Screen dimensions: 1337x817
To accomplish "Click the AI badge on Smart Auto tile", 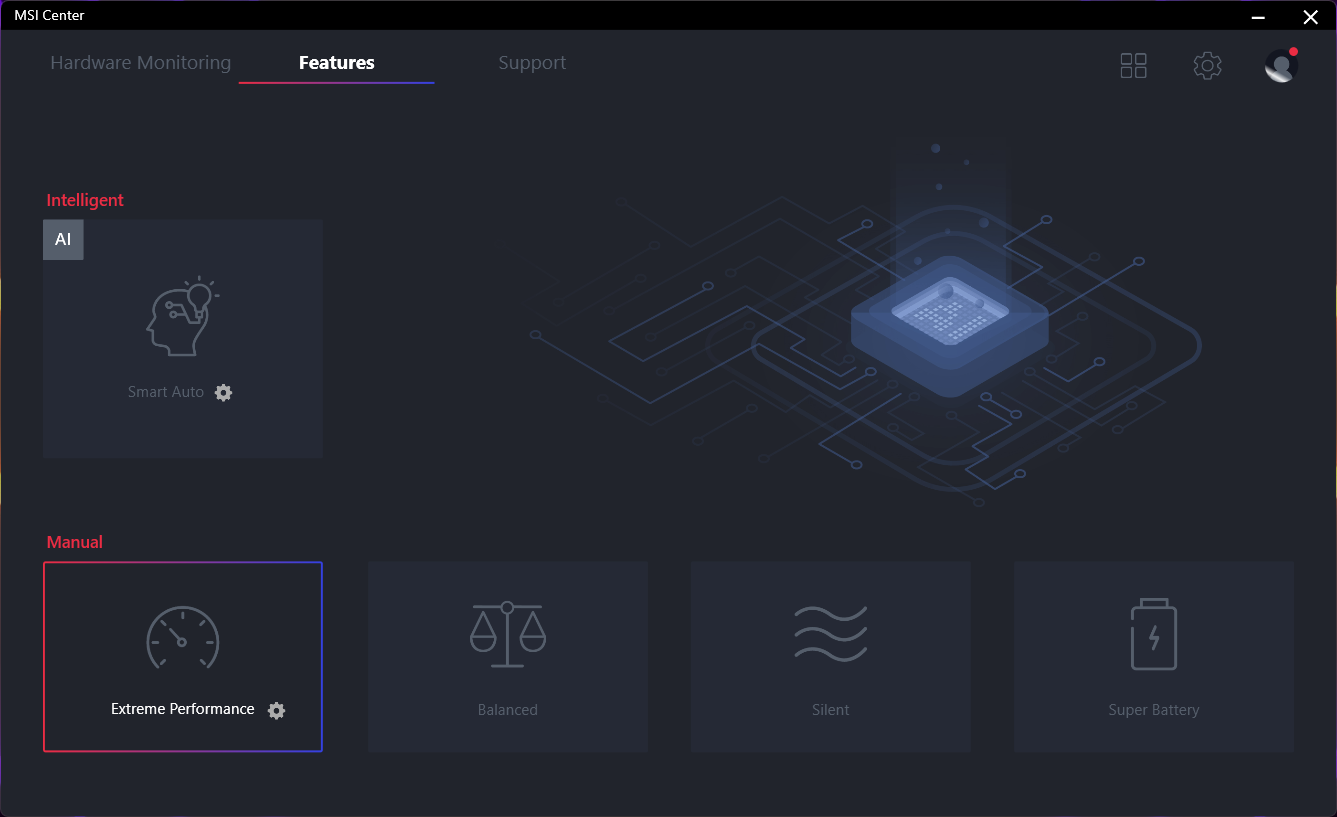I will (x=63, y=240).
